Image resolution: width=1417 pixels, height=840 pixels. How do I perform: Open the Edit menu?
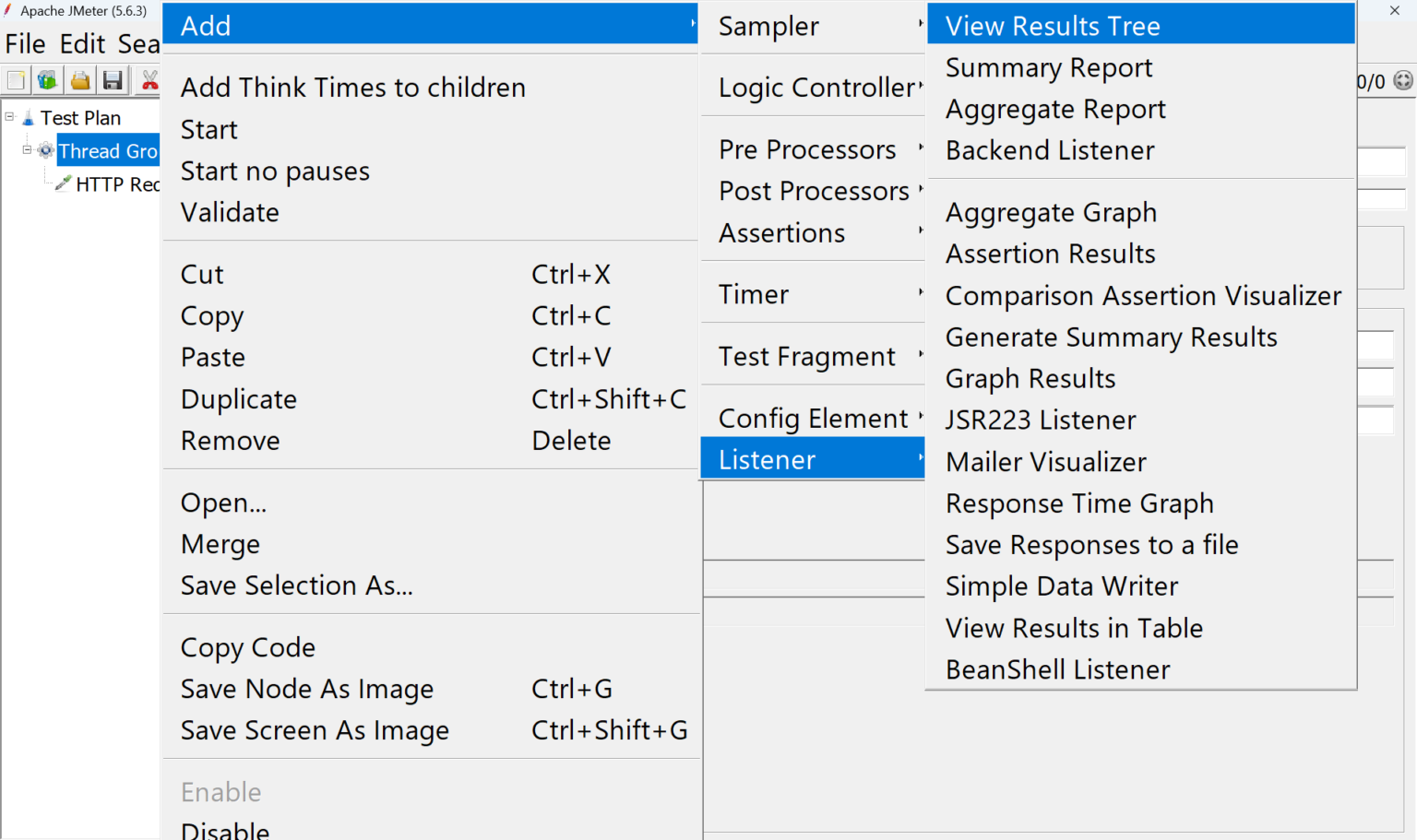[x=82, y=43]
